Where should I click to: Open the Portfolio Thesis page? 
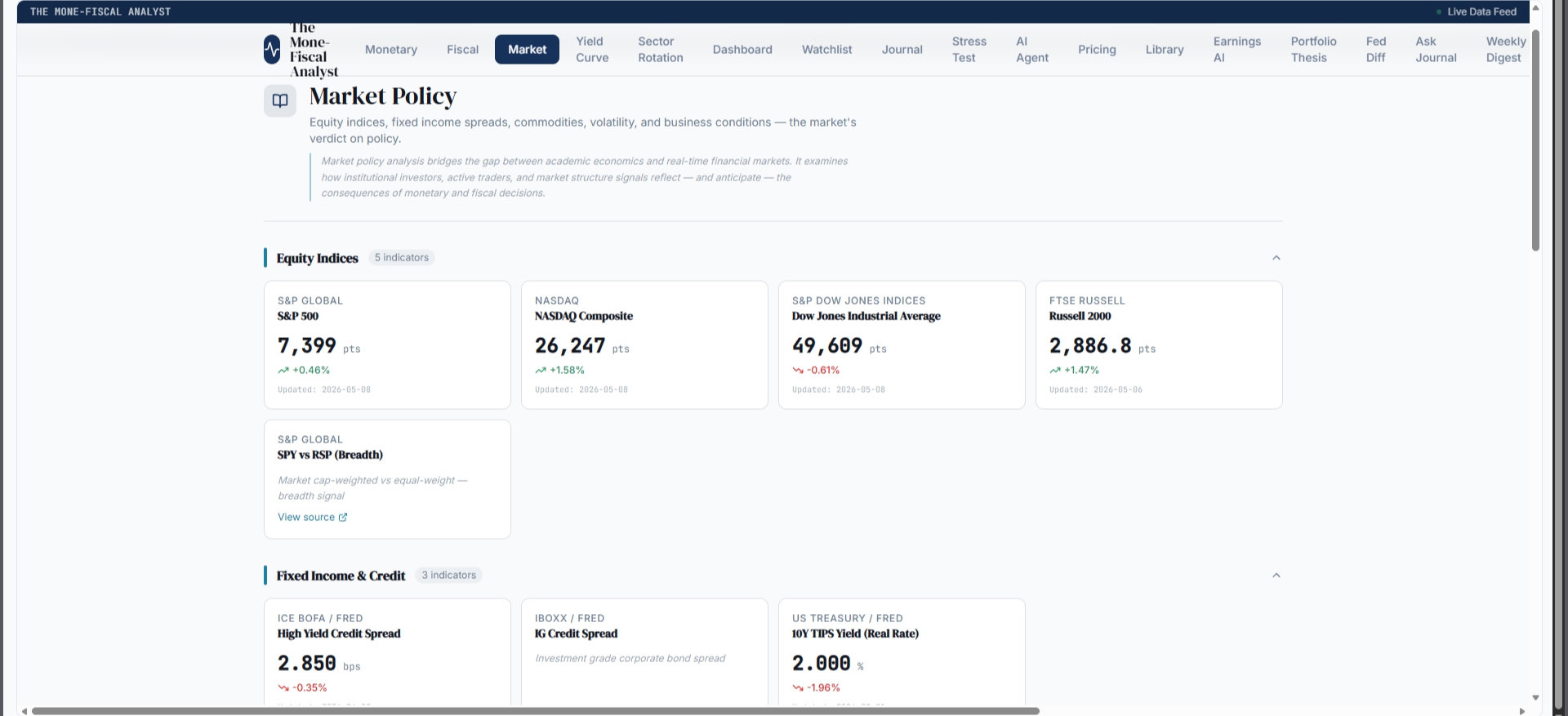(x=1314, y=50)
